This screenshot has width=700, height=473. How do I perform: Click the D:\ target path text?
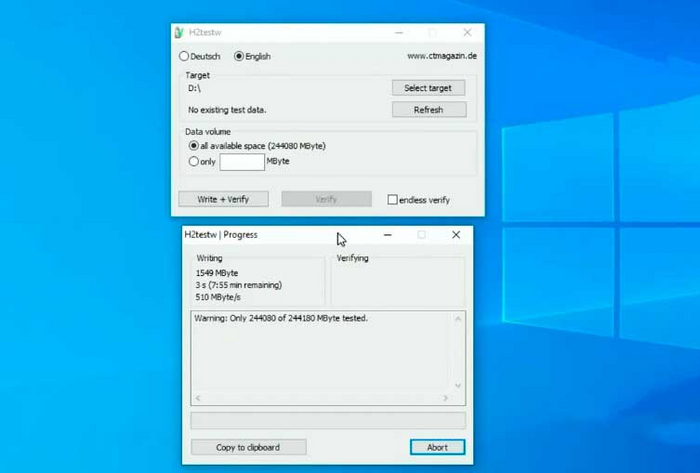pos(194,88)
